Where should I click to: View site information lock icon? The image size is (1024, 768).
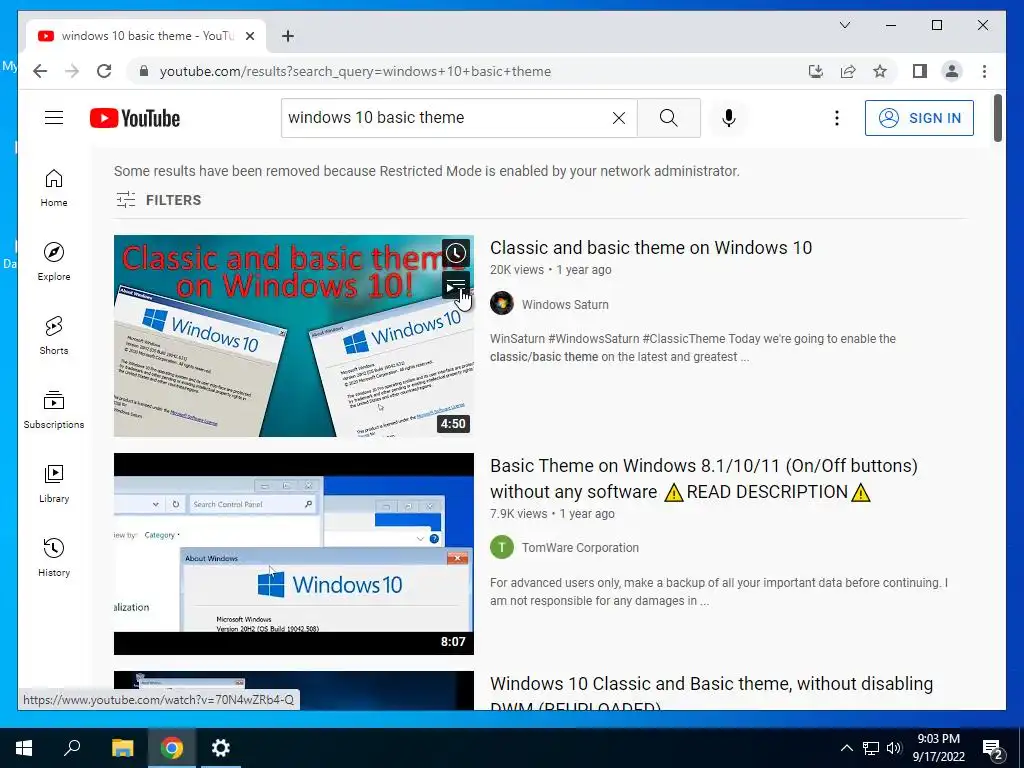144,71
